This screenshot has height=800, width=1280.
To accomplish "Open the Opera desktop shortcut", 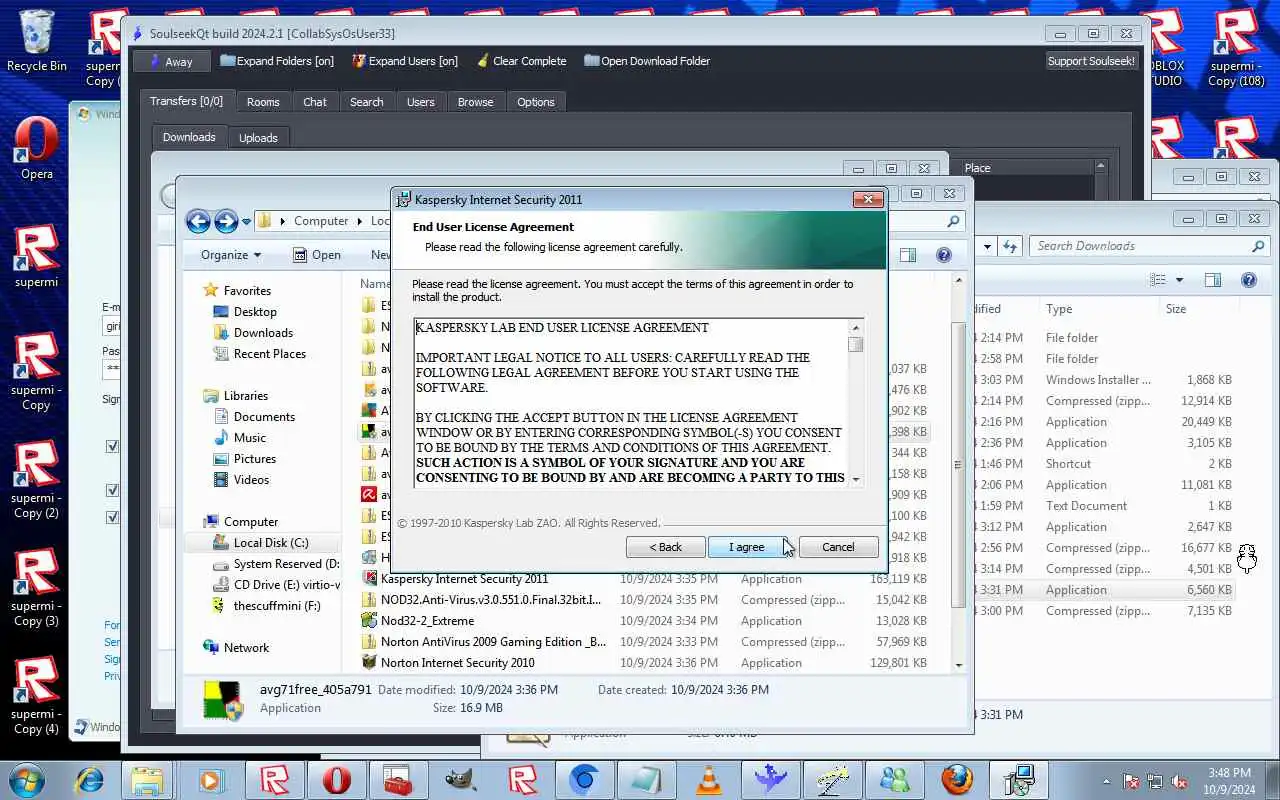I will (37, 148).
